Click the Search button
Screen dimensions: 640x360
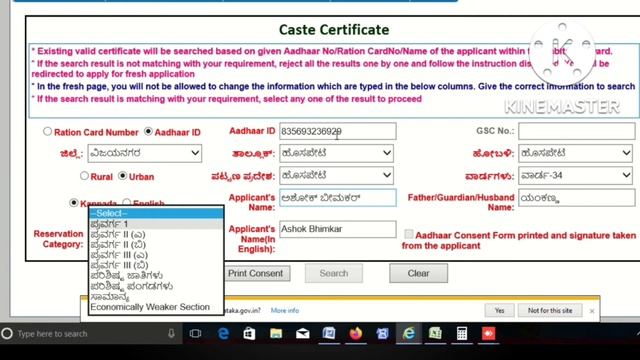(334, 273)
